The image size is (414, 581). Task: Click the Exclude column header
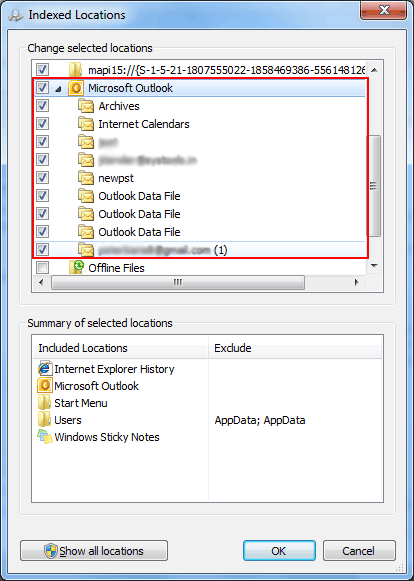(295, 348)
